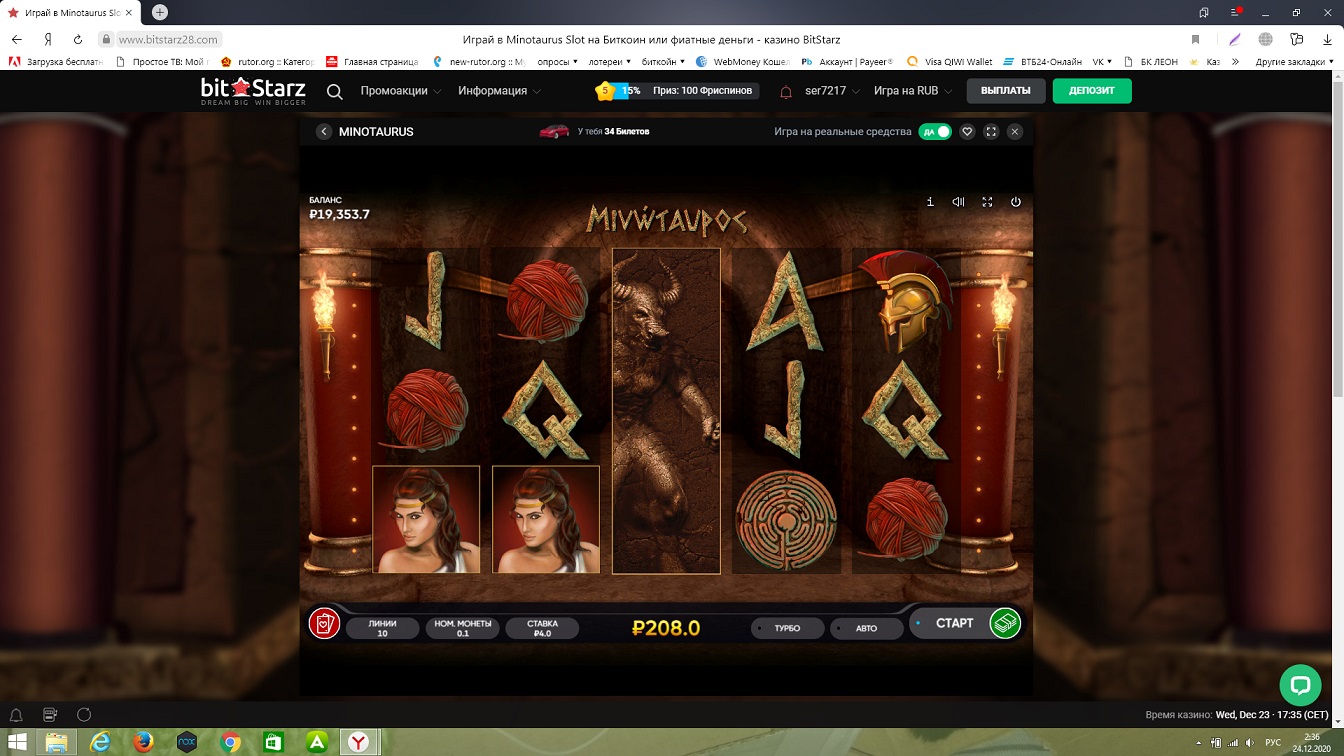Open a new browser tab
Screen dimensions: 1344x756
(x=159, y=12)
